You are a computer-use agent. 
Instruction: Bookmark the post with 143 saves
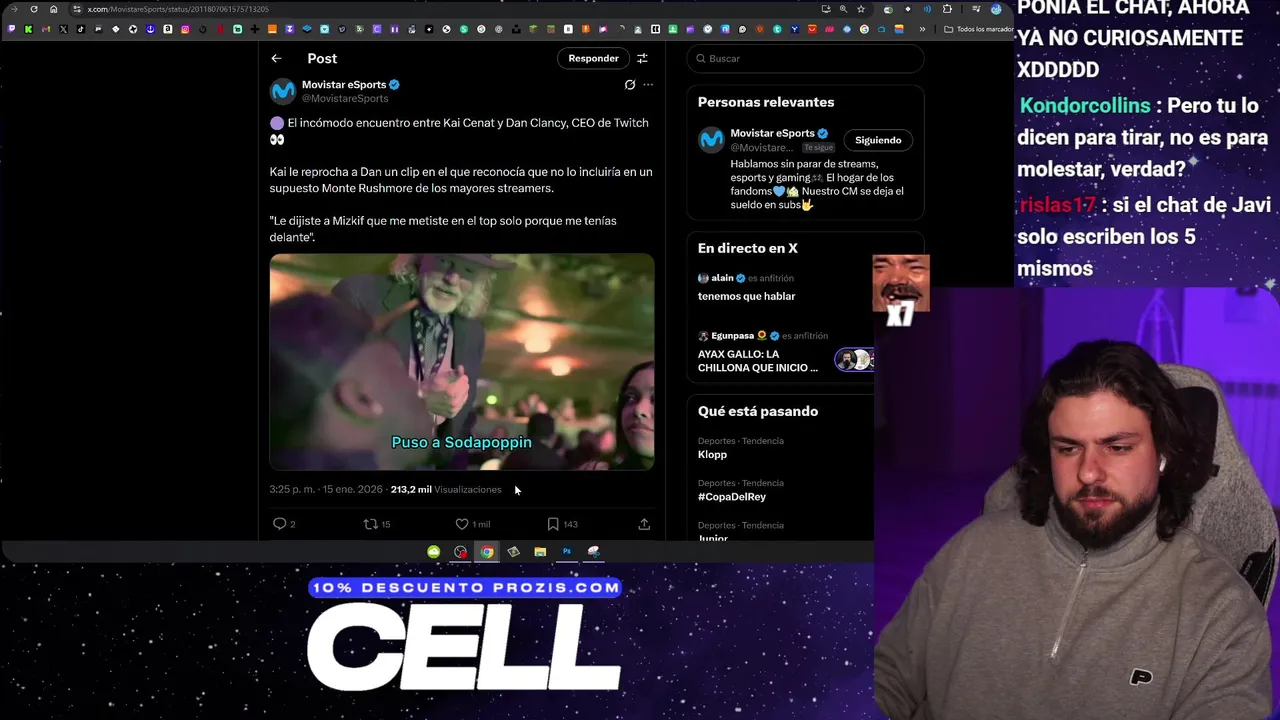pos(552,524)
